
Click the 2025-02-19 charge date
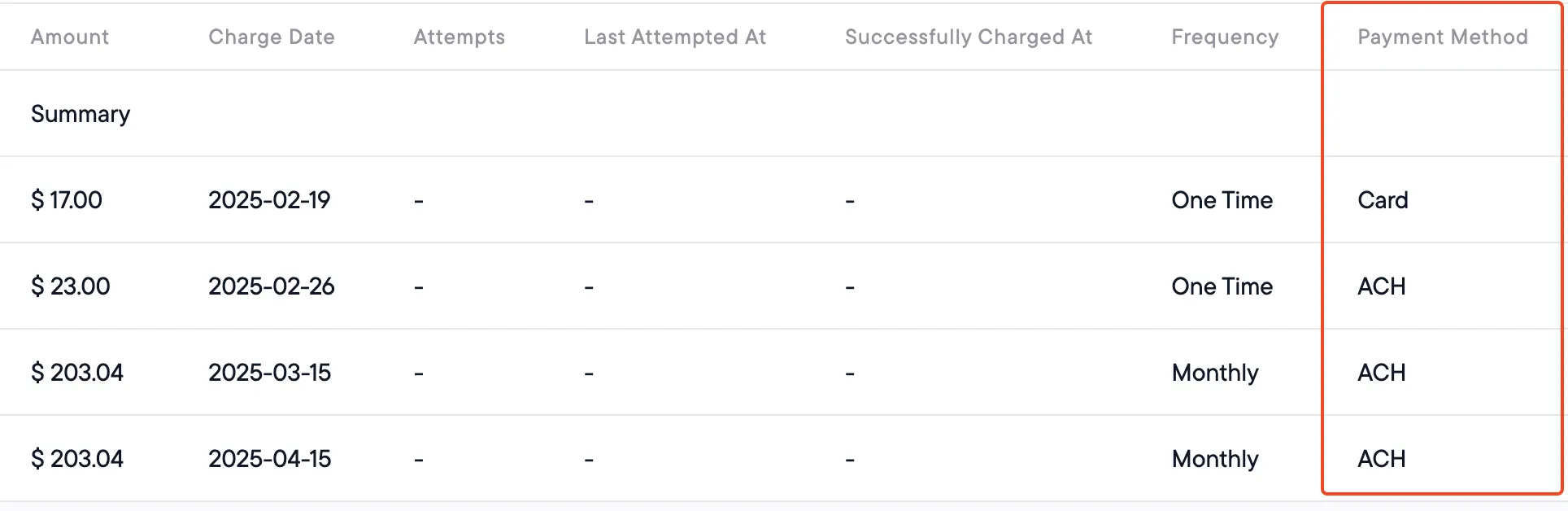tap(269, 200)
